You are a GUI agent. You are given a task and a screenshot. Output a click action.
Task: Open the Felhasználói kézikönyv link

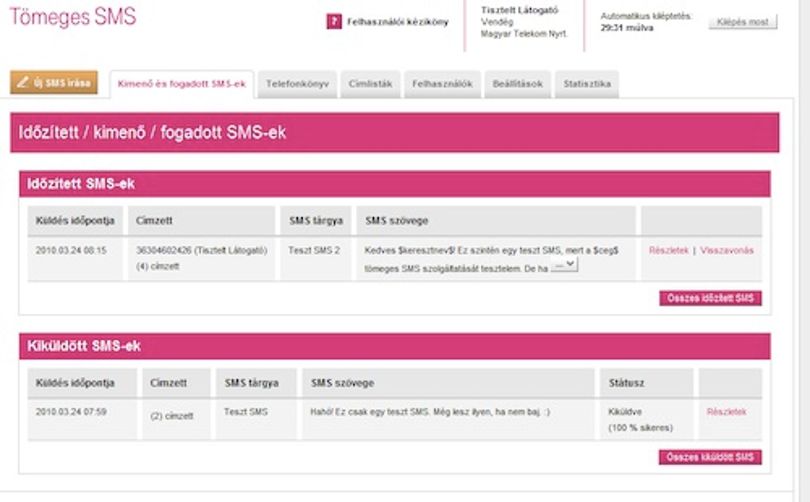(397, 22)
